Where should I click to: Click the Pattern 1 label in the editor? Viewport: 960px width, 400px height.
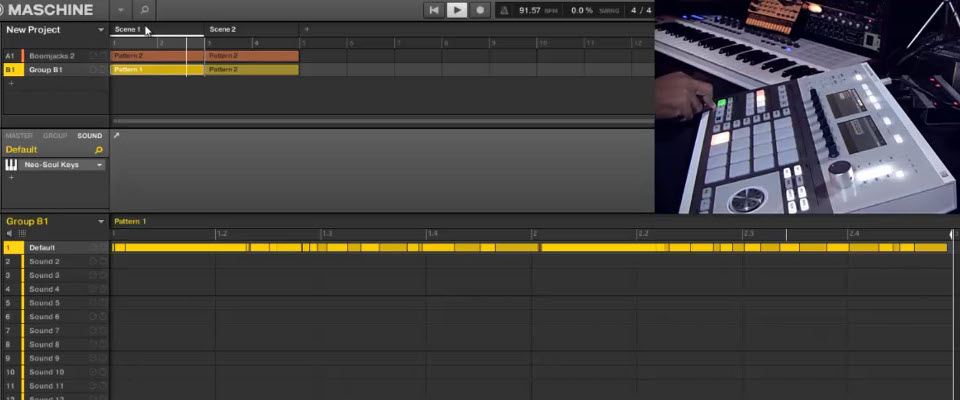coord(130,222)
